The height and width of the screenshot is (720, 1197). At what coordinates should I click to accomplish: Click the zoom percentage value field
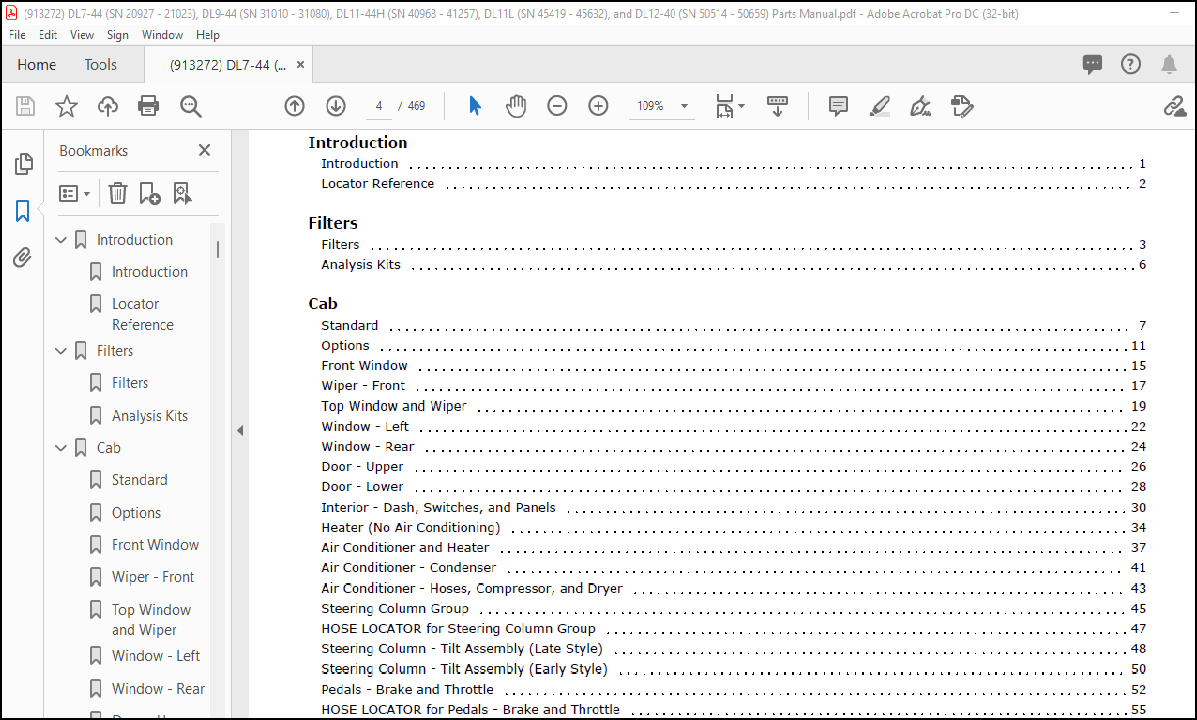click(x=650, y=106)
